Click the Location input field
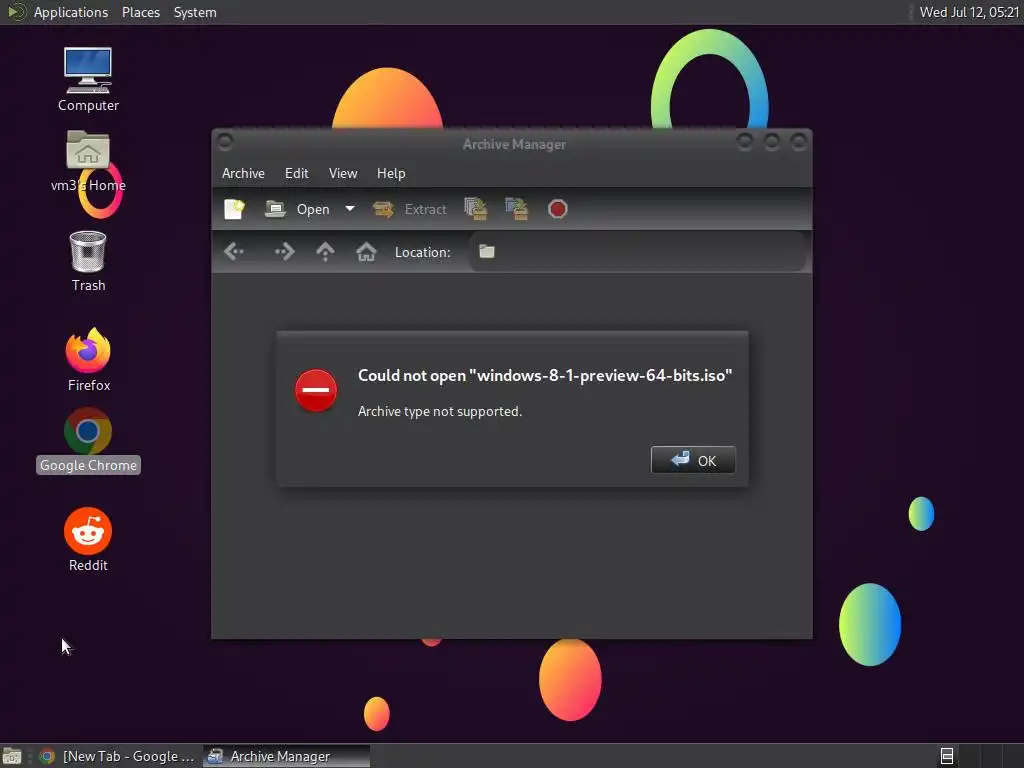The width and height of the screenshot is (1024, 768). [x=637, y=252]
